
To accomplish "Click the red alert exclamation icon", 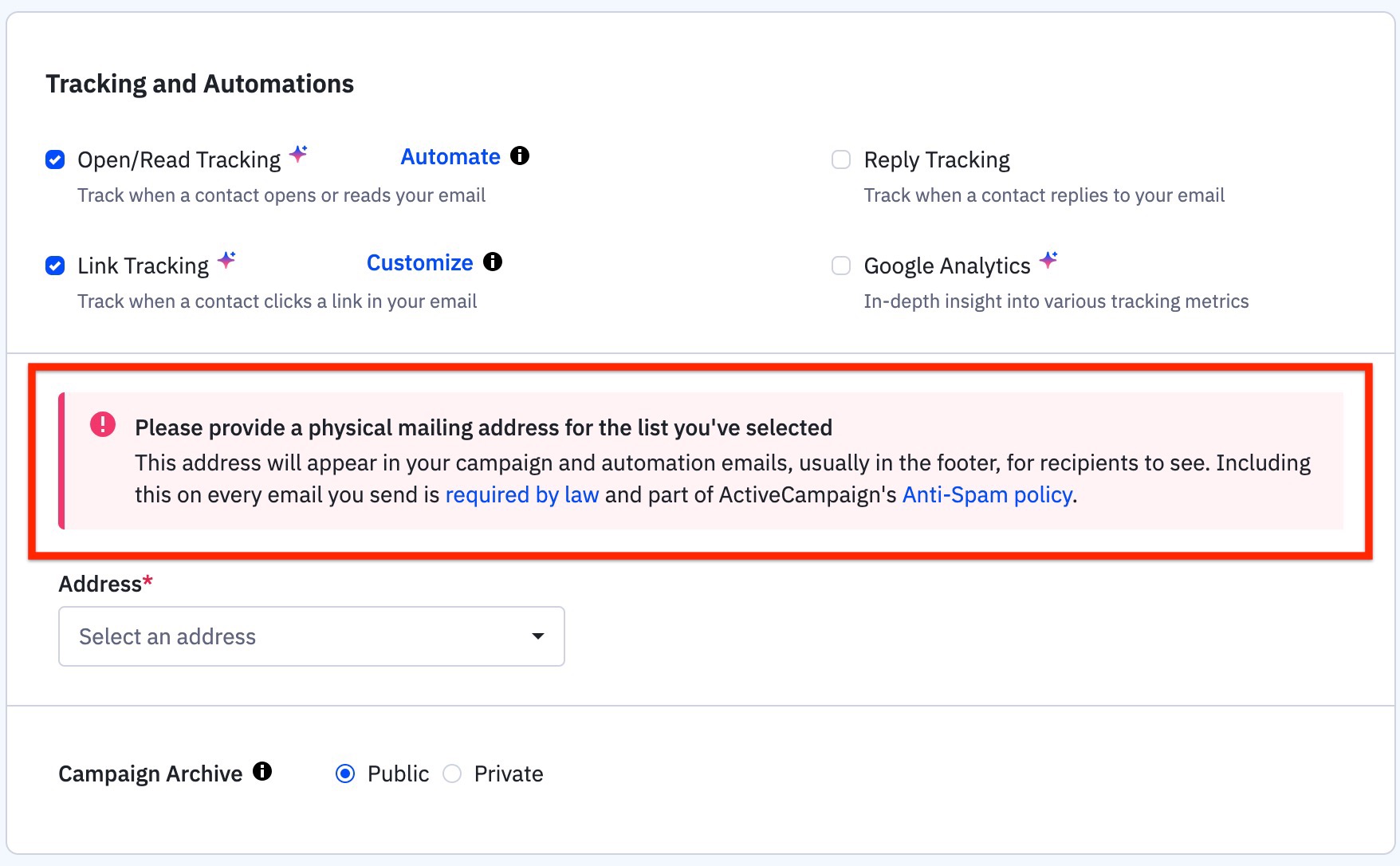I will (x=103, y=425).
